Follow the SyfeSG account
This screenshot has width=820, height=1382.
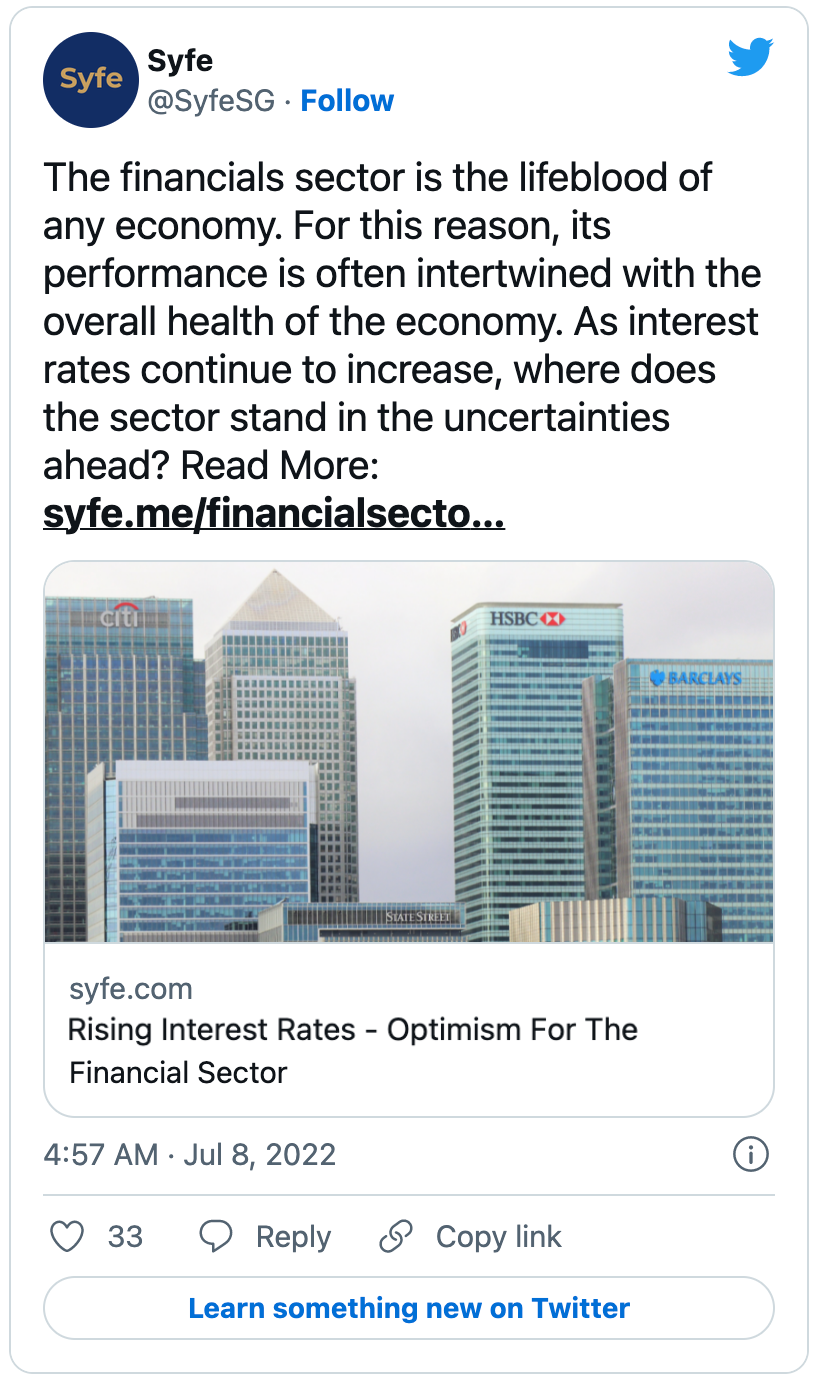tap(347, 101)
